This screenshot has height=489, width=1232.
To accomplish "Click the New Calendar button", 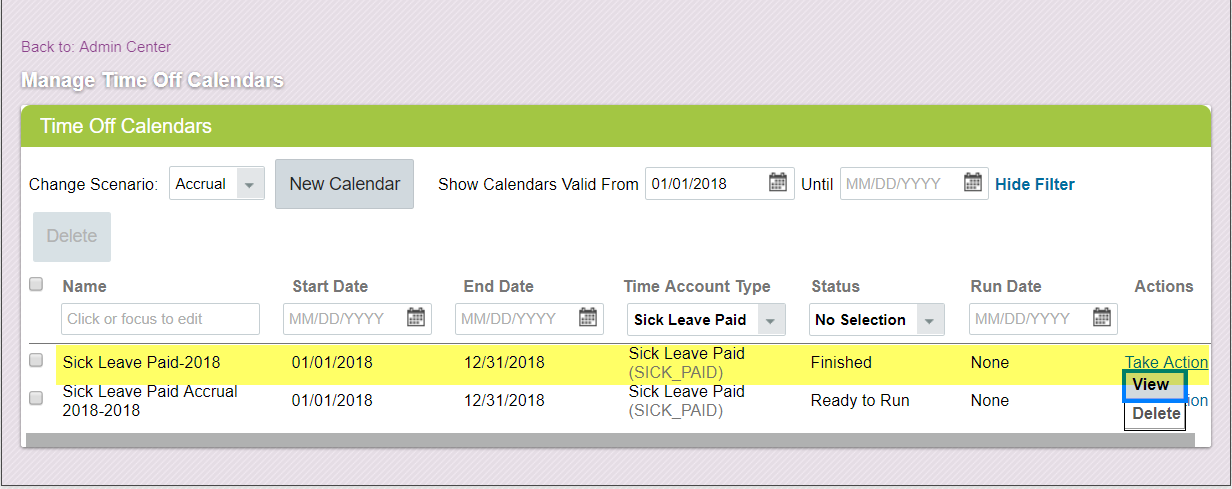I will [x=344, y=184].
